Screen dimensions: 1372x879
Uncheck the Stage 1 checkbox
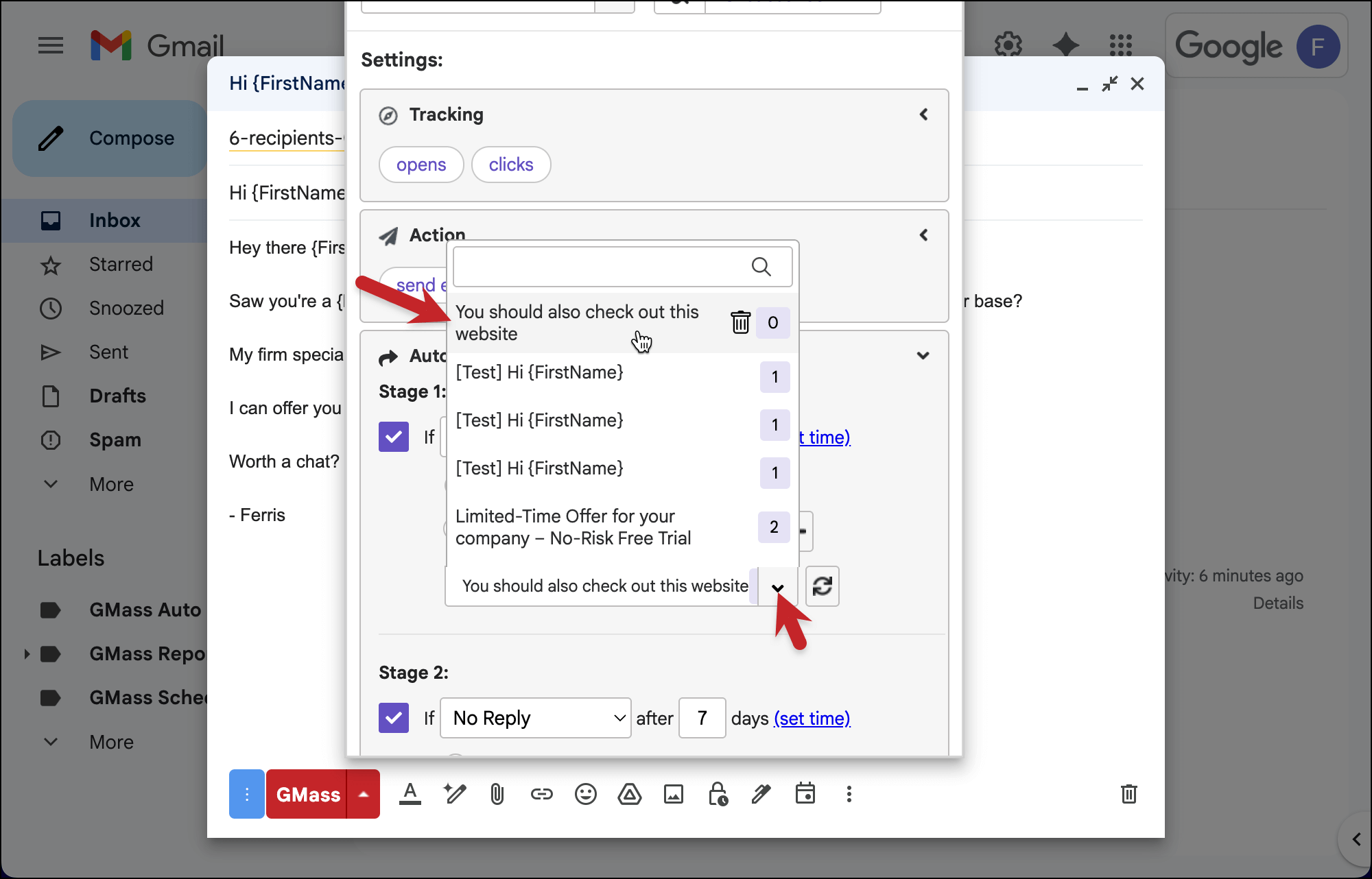point(394,437)
